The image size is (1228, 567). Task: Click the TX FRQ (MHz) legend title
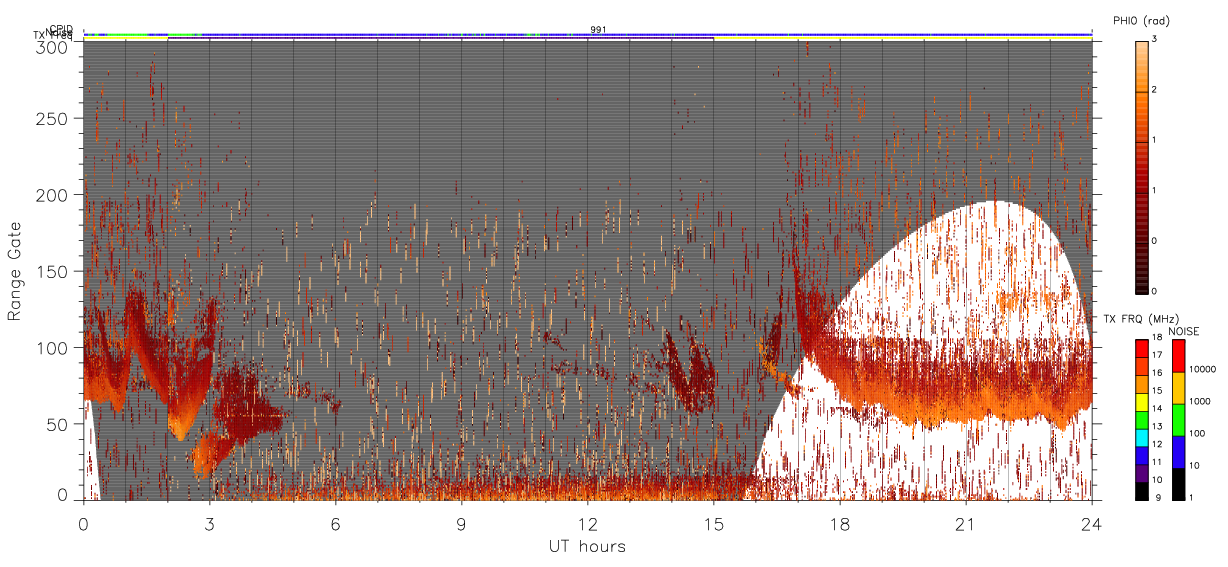coord(1140,319)
